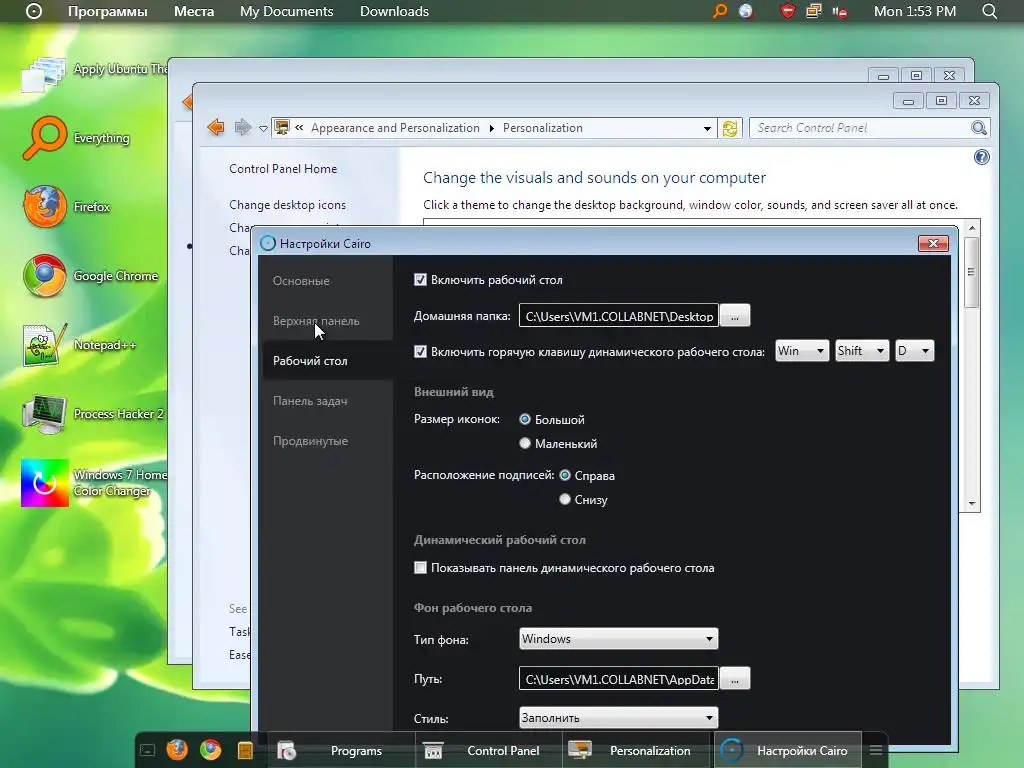Switch to 'Продвинутые' settings tab
This screenshot has width=1024, height=768.
tap(310, 441)
